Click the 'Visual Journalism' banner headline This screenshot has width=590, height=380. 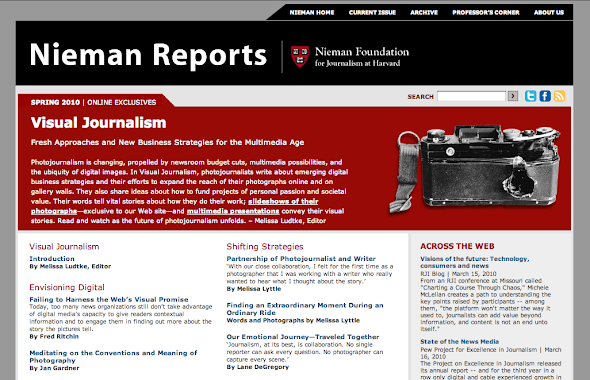pos(99,123)
